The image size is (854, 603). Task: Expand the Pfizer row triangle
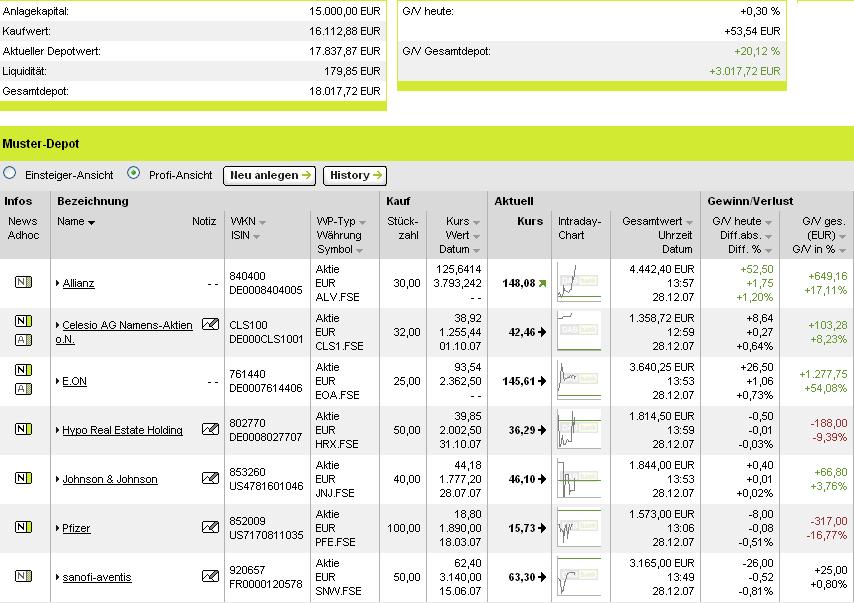[58, 528]
